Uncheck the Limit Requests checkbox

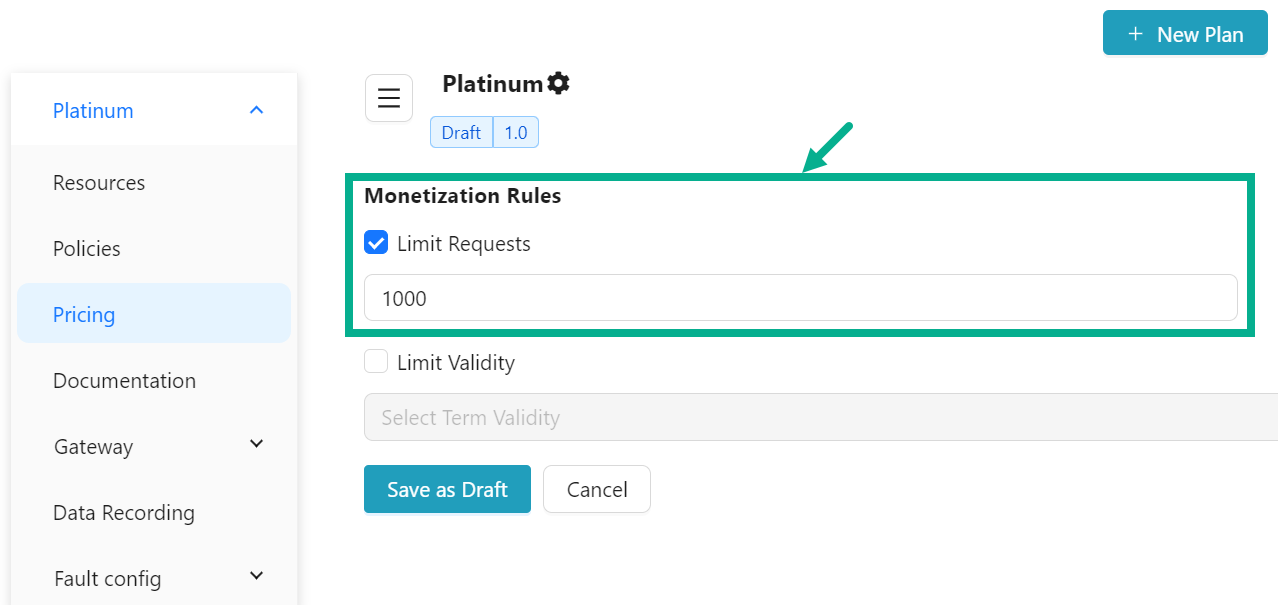pyautogui.click(x=376, y=243)
